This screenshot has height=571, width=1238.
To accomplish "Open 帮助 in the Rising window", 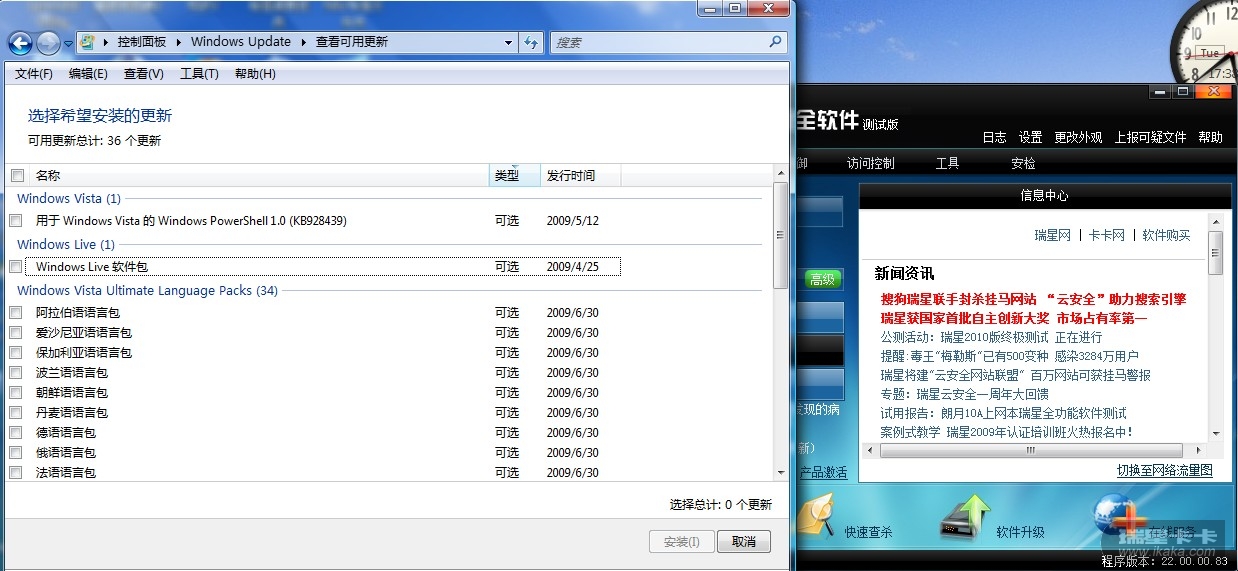I will pos(1210,137).
